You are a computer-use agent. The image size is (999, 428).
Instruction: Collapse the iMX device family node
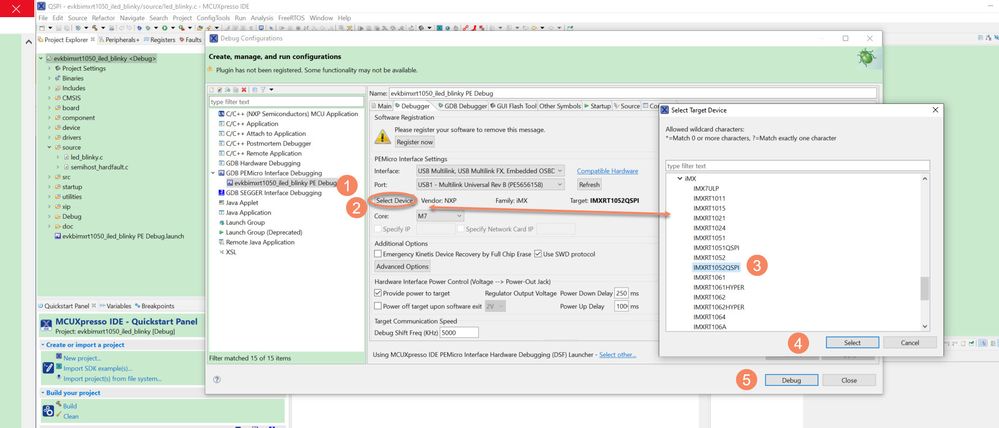click(x=679, y=179)
